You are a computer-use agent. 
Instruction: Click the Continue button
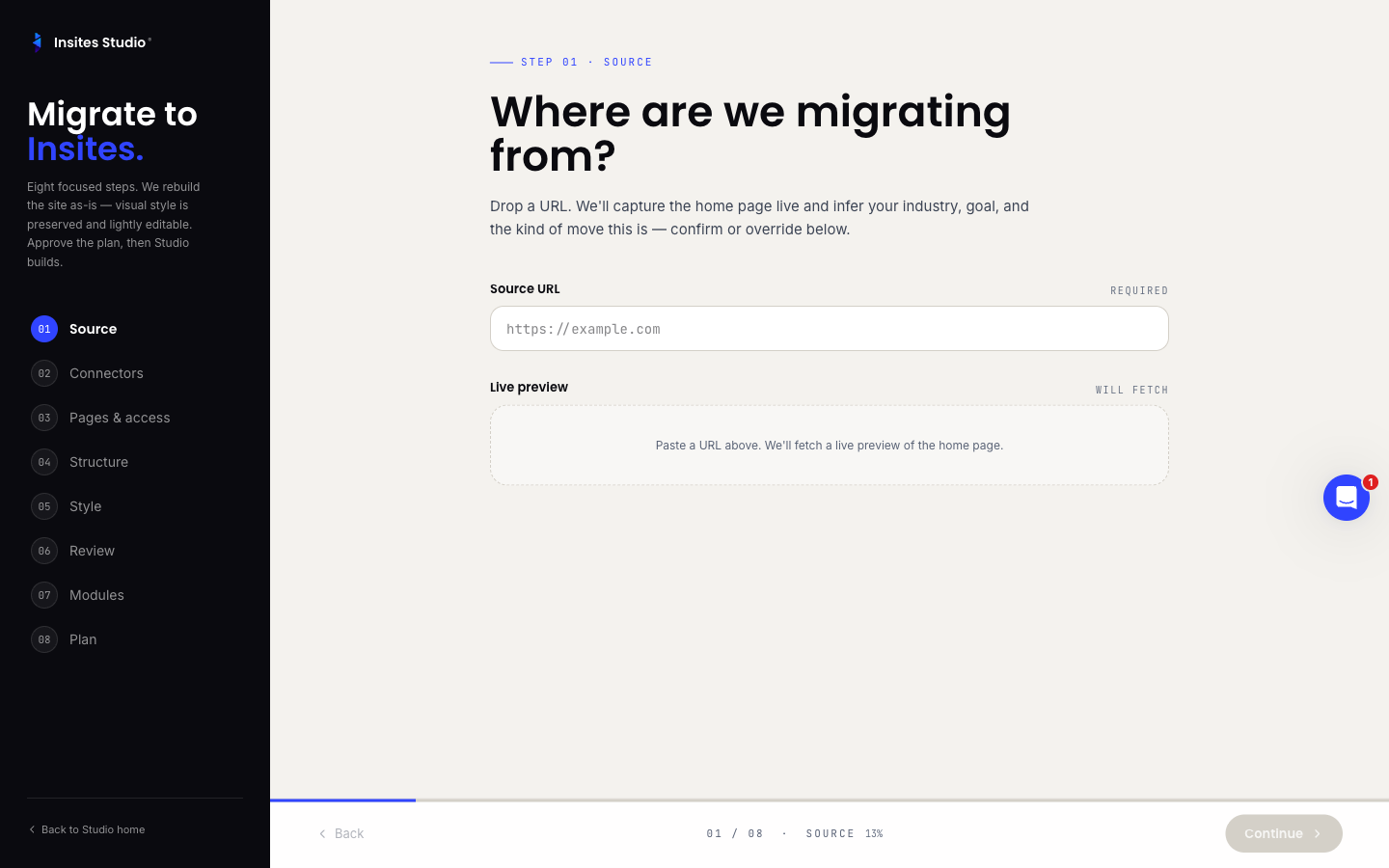(1283, 833)
